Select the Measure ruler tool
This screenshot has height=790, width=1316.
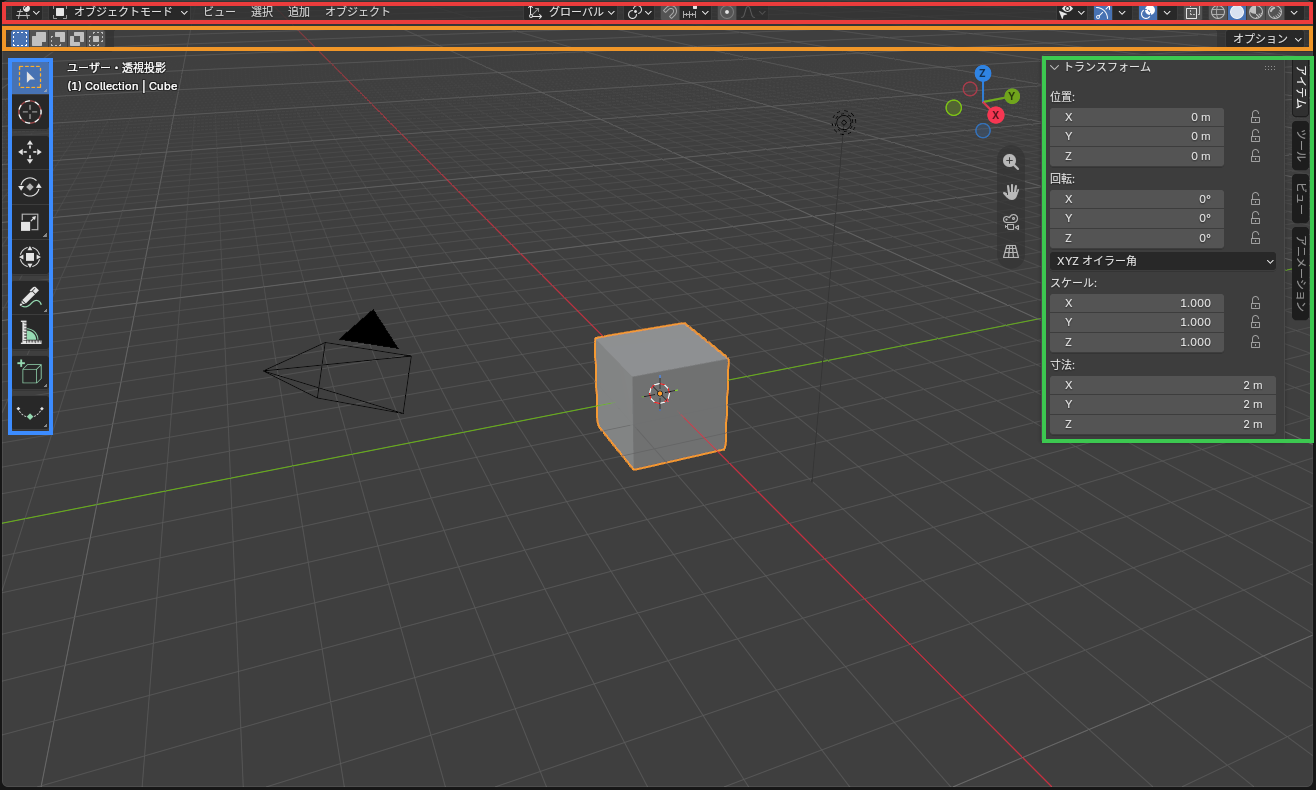(30, 332)
